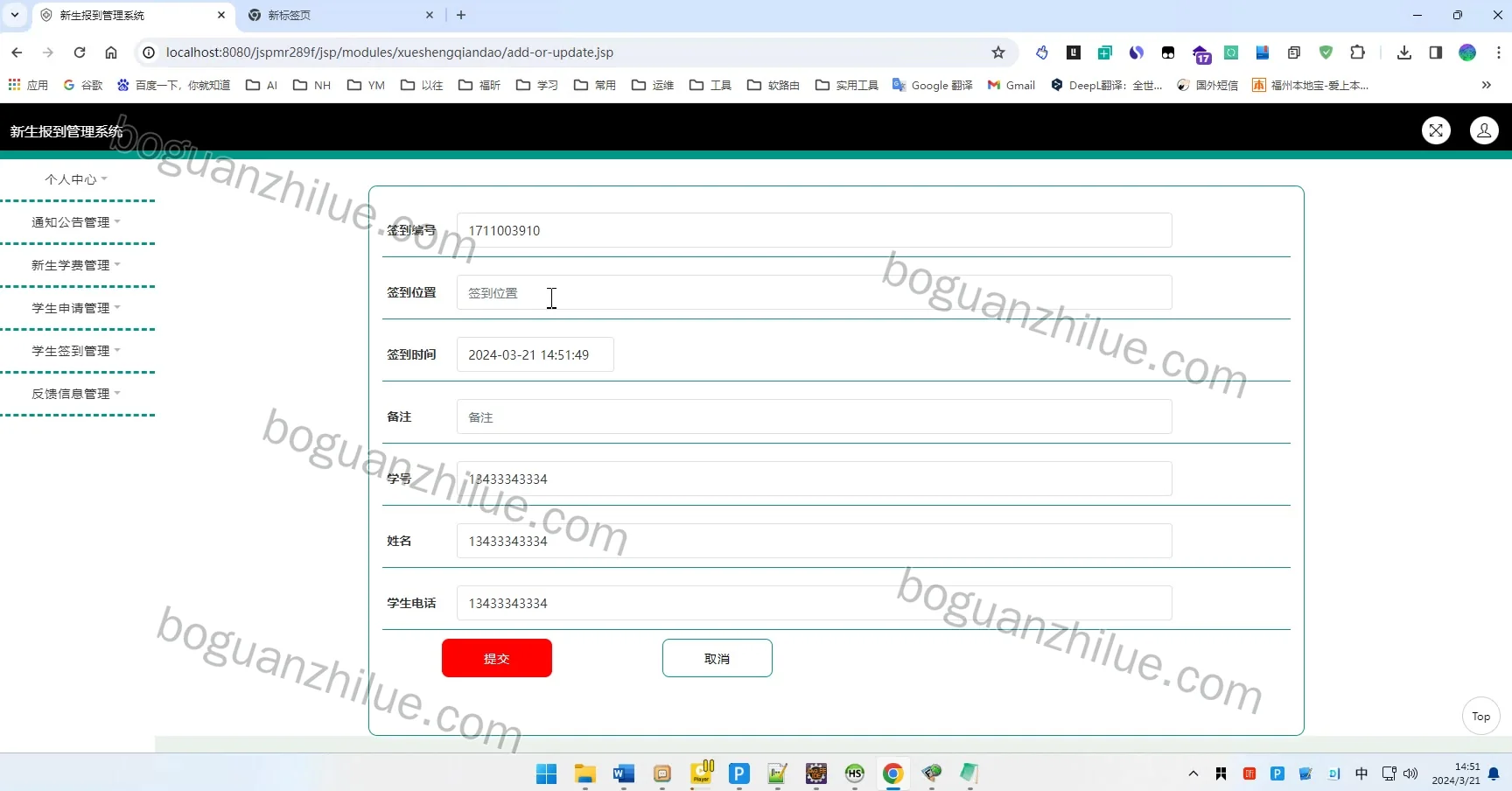Focus the 备注 input field
The height and width of the screenshot is (791, 1512).
tap(814, 416)
